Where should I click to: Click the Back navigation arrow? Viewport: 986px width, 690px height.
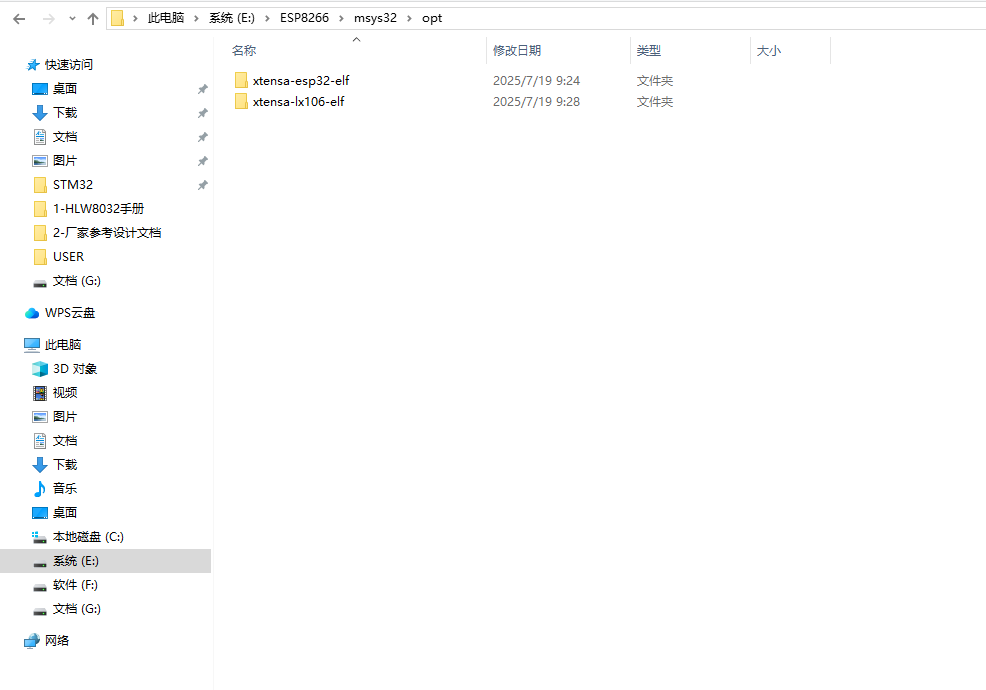[x=19, y=18]
